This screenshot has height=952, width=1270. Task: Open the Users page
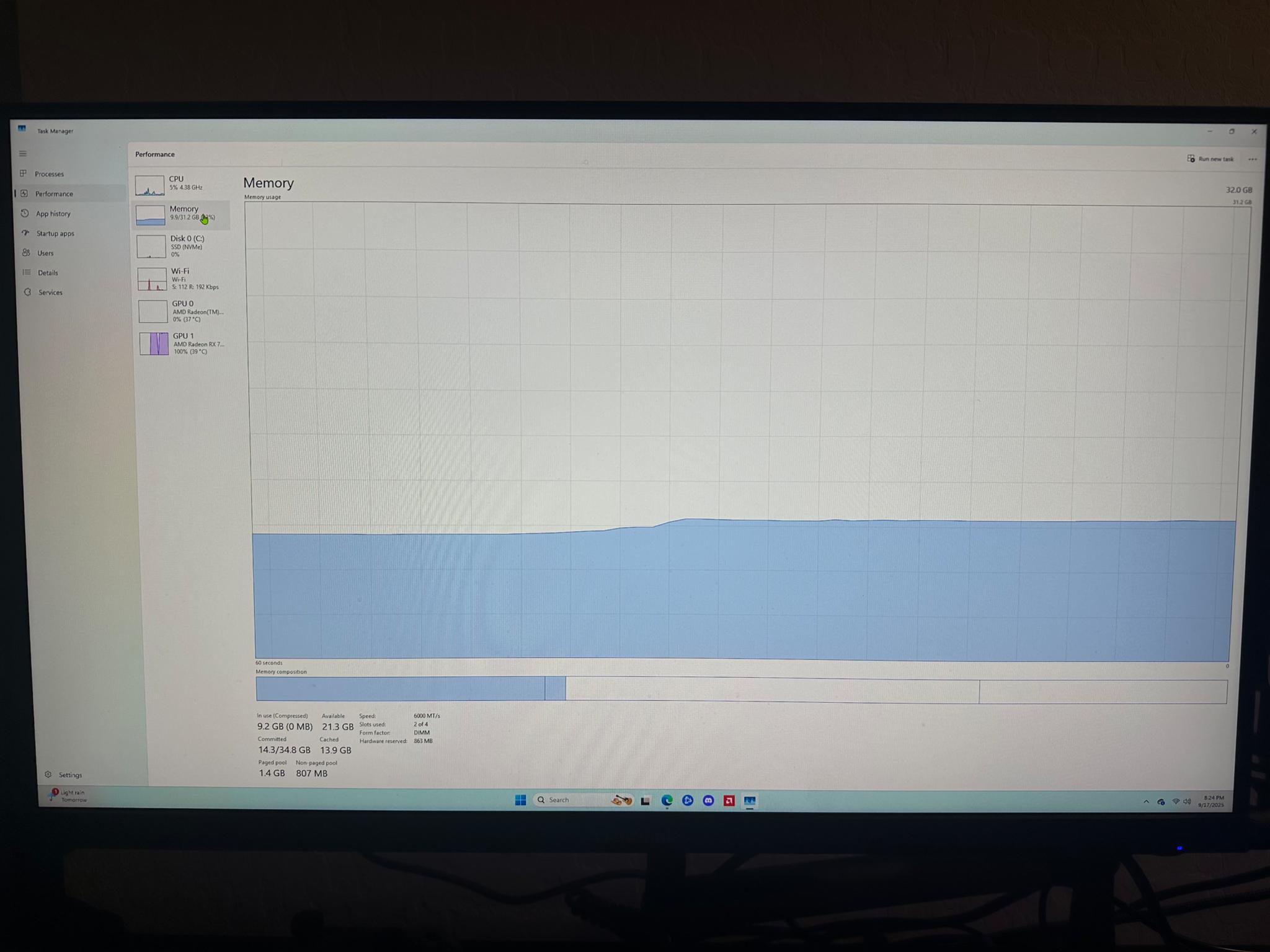click(x=45, y=253)
